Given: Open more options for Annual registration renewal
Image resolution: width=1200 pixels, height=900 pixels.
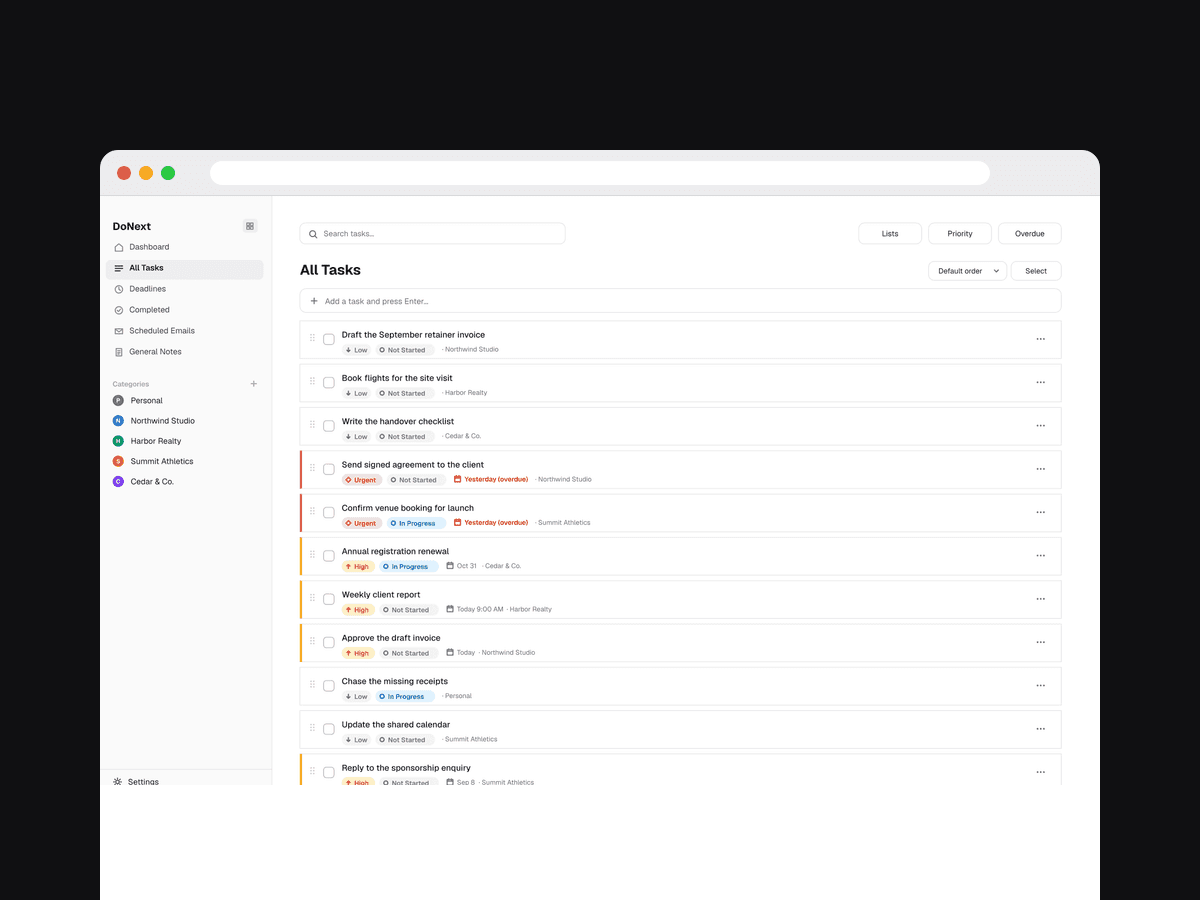Looking at the screenshot, I should point(1040,556).
